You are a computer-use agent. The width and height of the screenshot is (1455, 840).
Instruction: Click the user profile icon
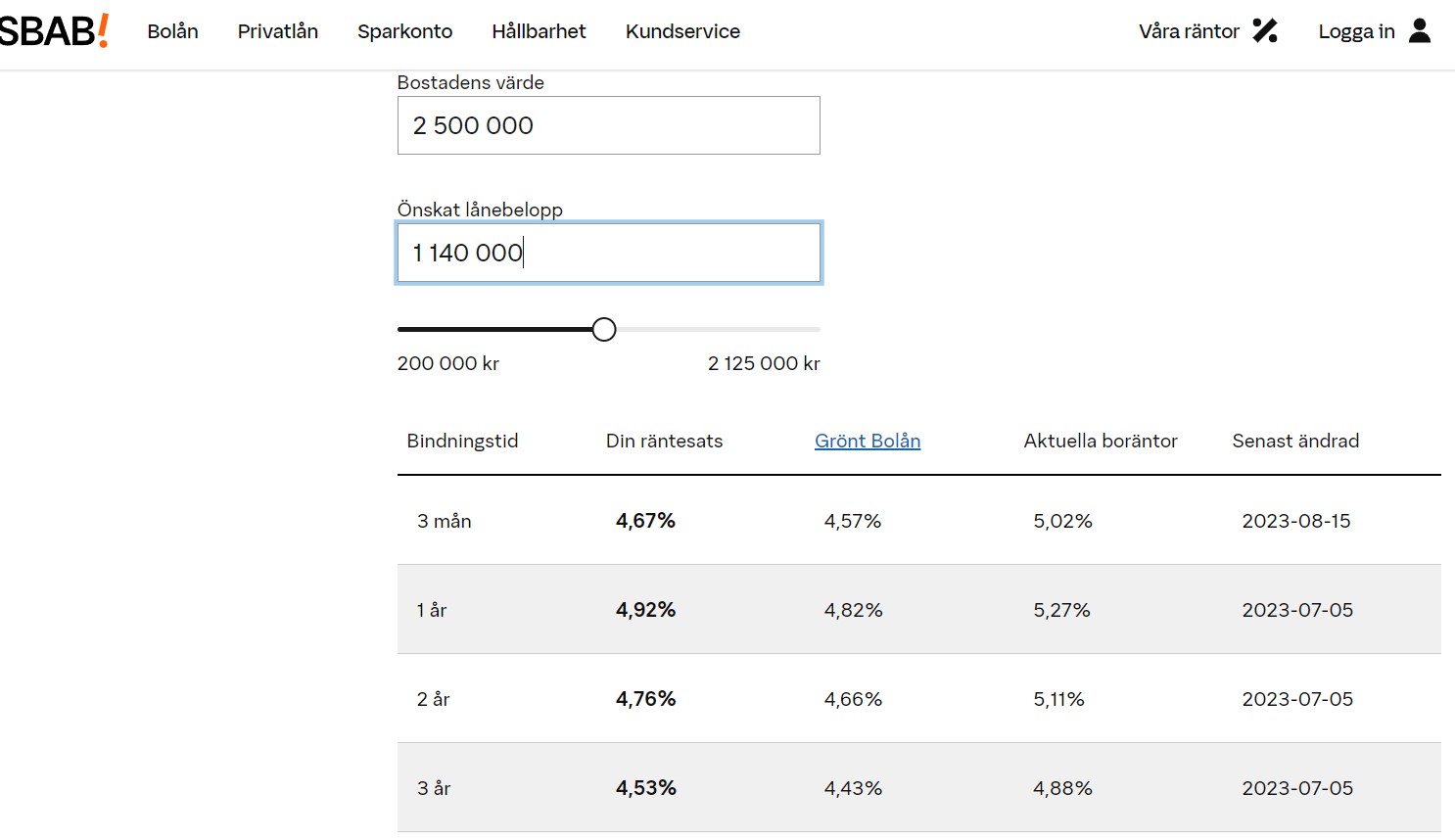1419,31
